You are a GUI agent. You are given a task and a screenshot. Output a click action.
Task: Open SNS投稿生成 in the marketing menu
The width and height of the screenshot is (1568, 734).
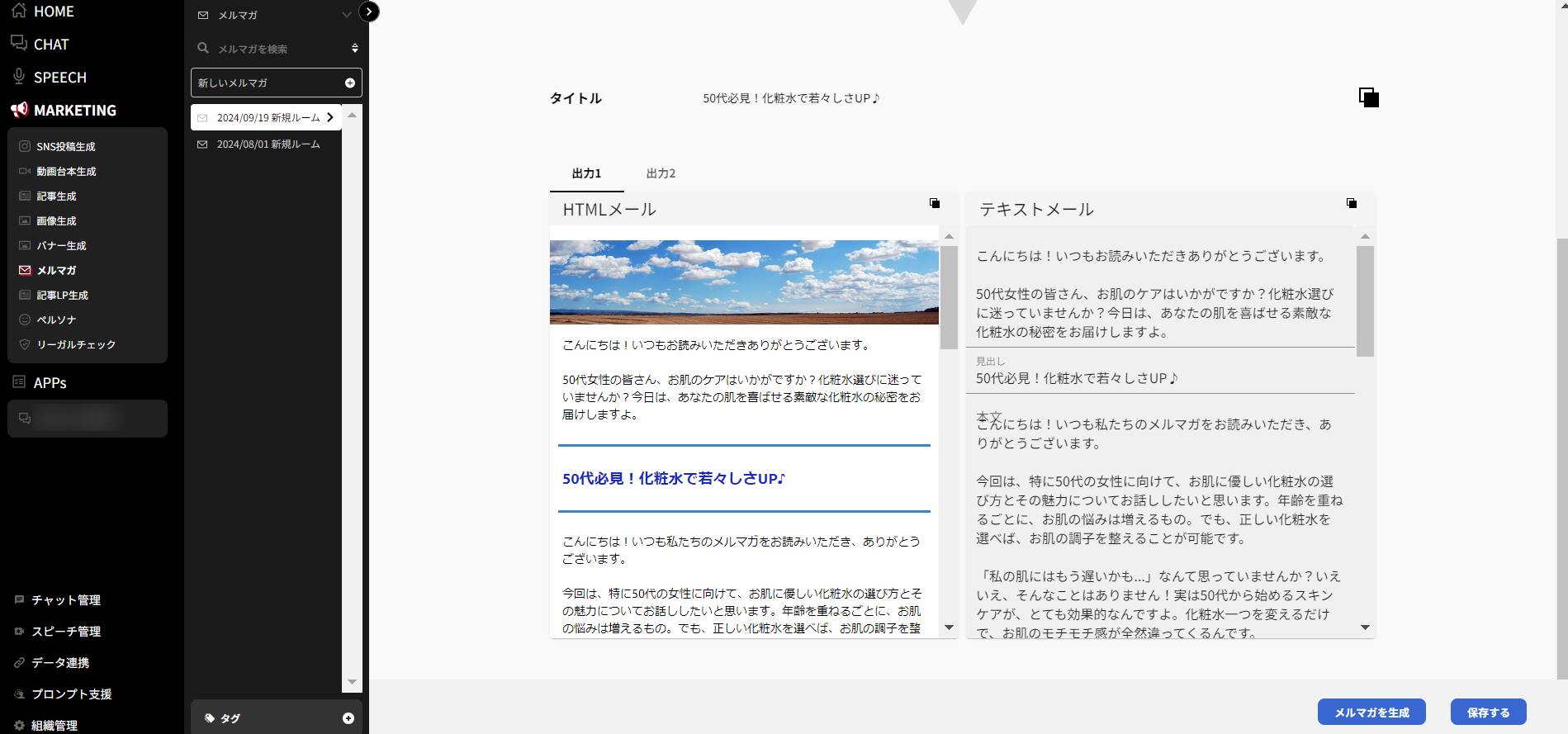pyautogui.click(x=66, y=147)
